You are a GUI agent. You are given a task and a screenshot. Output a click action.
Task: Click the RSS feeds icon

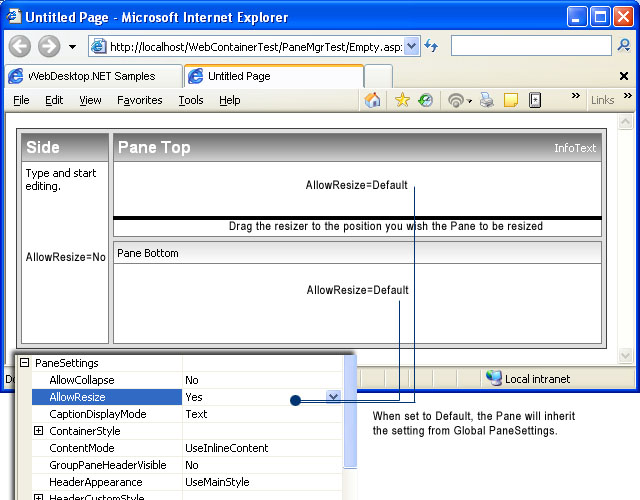tap(456, 100)
